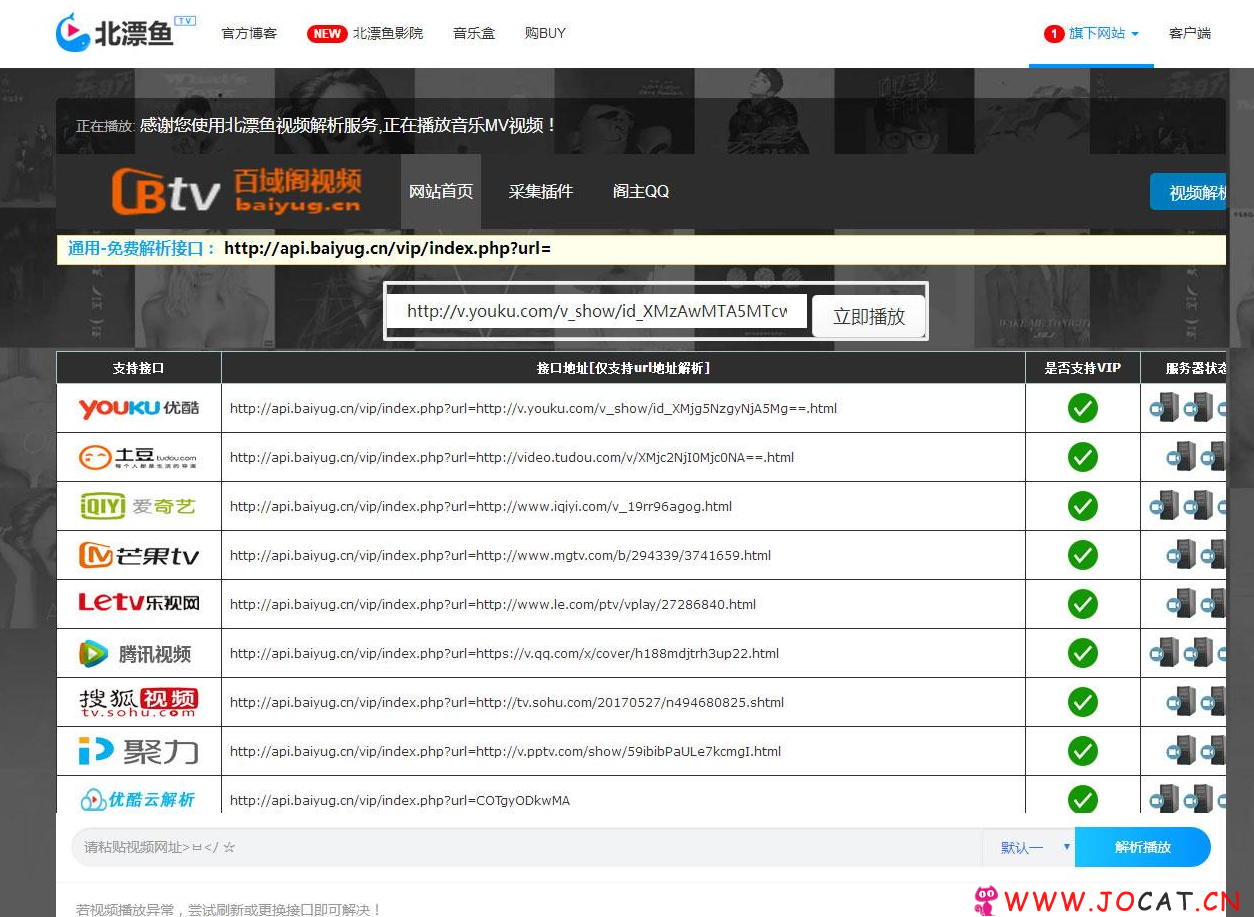Click the NEW badge beside 北漂鱼影院
This screenshot has height=917, width=1254.
[x=326, y=33]
